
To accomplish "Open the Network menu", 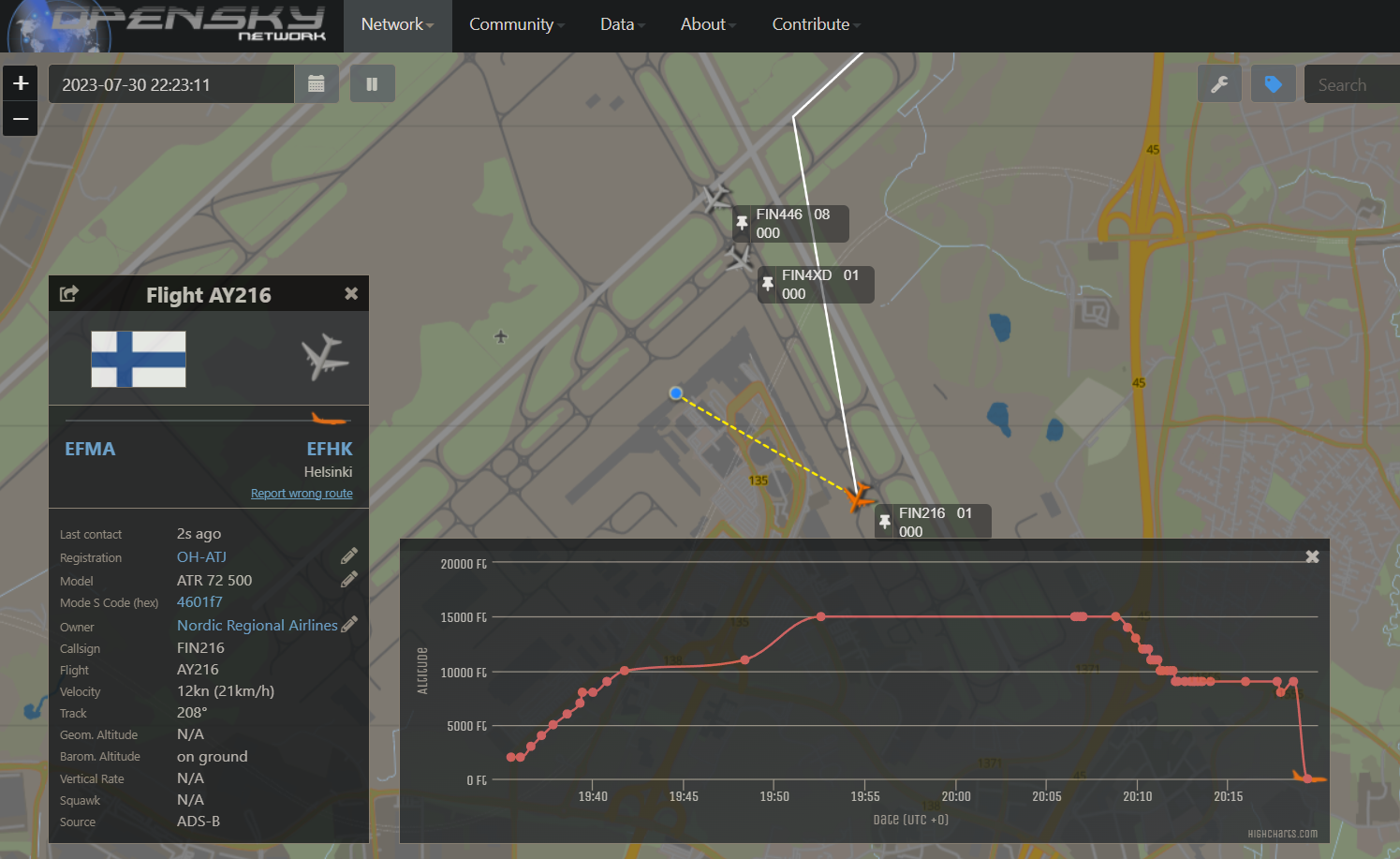I will (397, 25).
